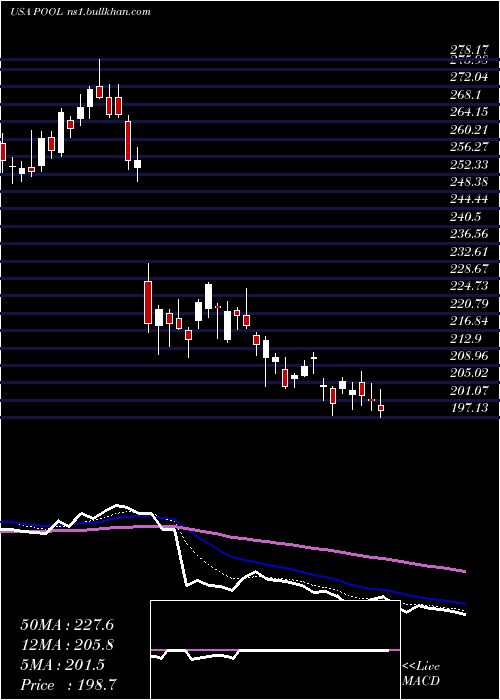The image size is (500, 700).
Task: Click the 50MA : 227.6 reading
Action: click(x=67, y=625)
